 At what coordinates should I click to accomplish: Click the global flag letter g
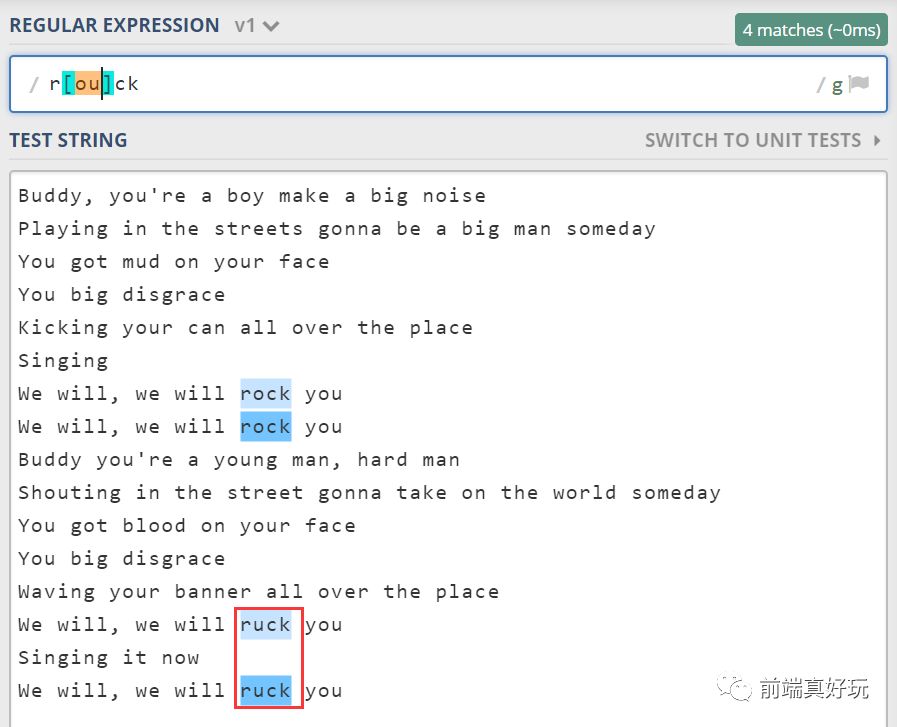click(837, 85)
